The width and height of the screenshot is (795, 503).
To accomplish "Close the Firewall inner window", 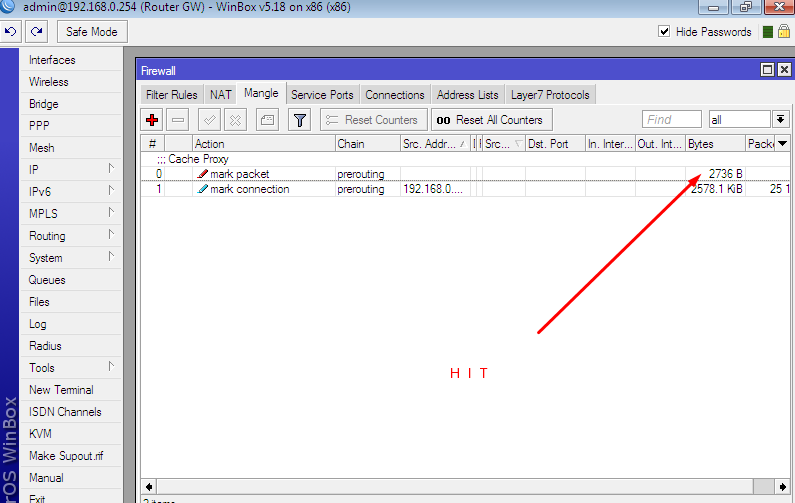I will click(x=784, y=70).
